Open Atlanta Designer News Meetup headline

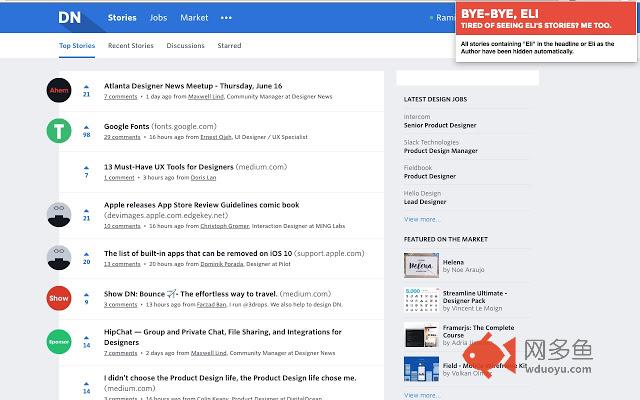193,86
